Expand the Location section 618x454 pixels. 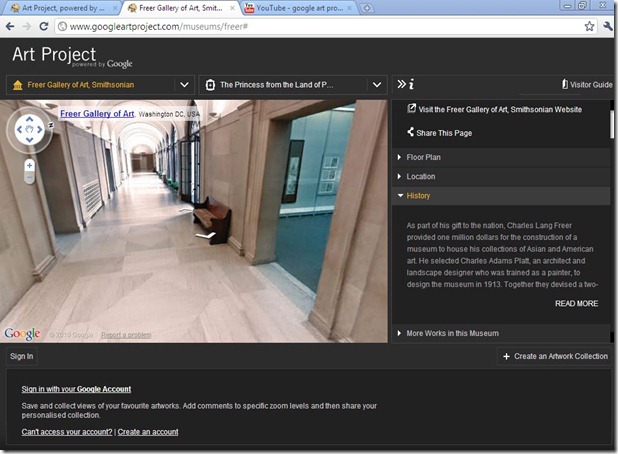(501, 177)
